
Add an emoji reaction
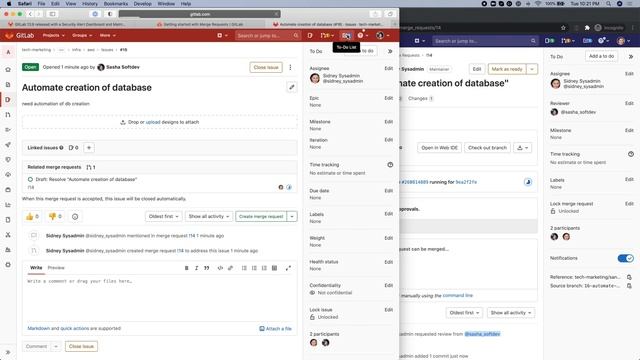click(x=75, y=217)
